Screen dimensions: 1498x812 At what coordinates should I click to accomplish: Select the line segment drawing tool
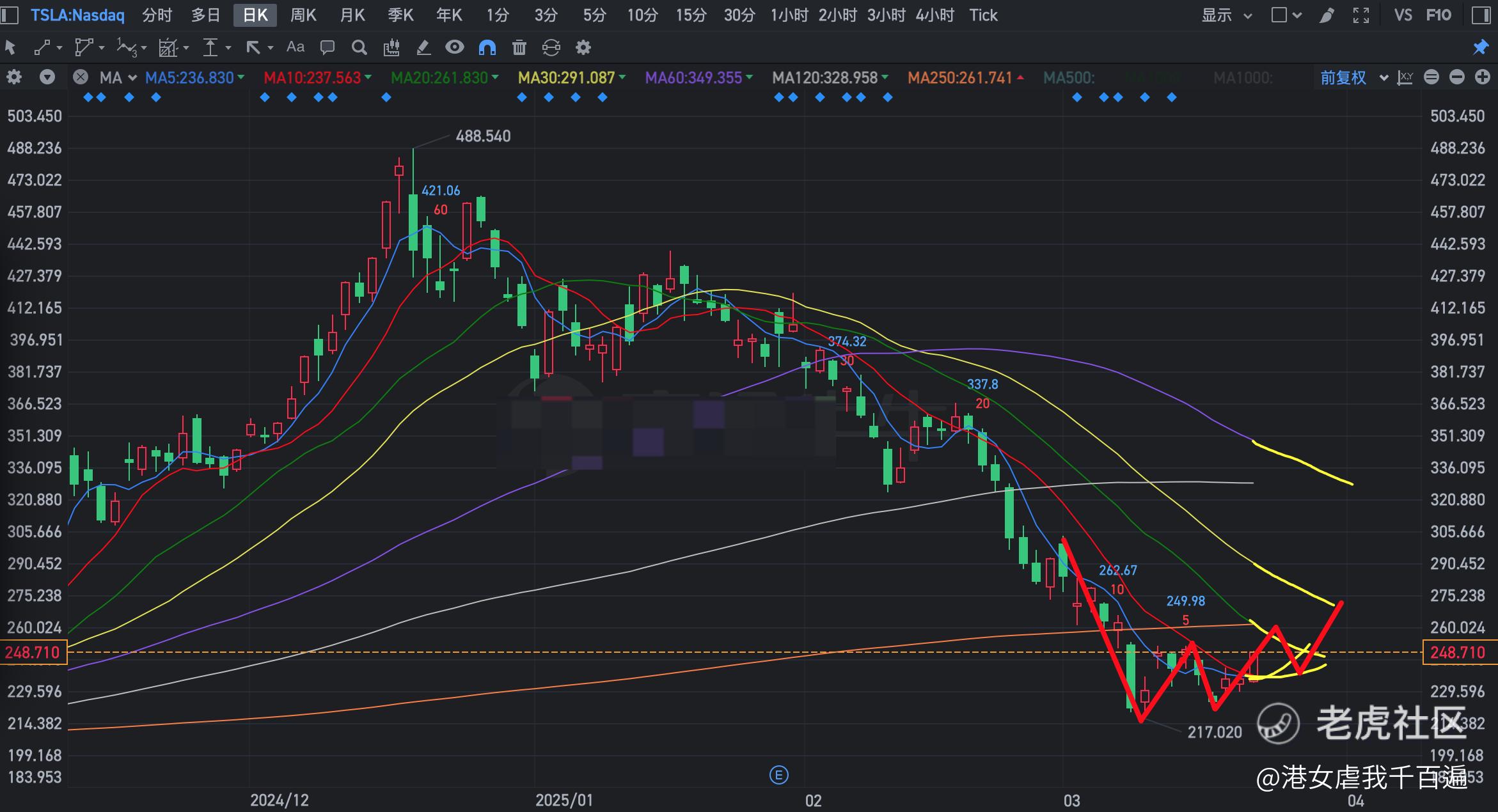pyautogui.click(x=42, y=47)
